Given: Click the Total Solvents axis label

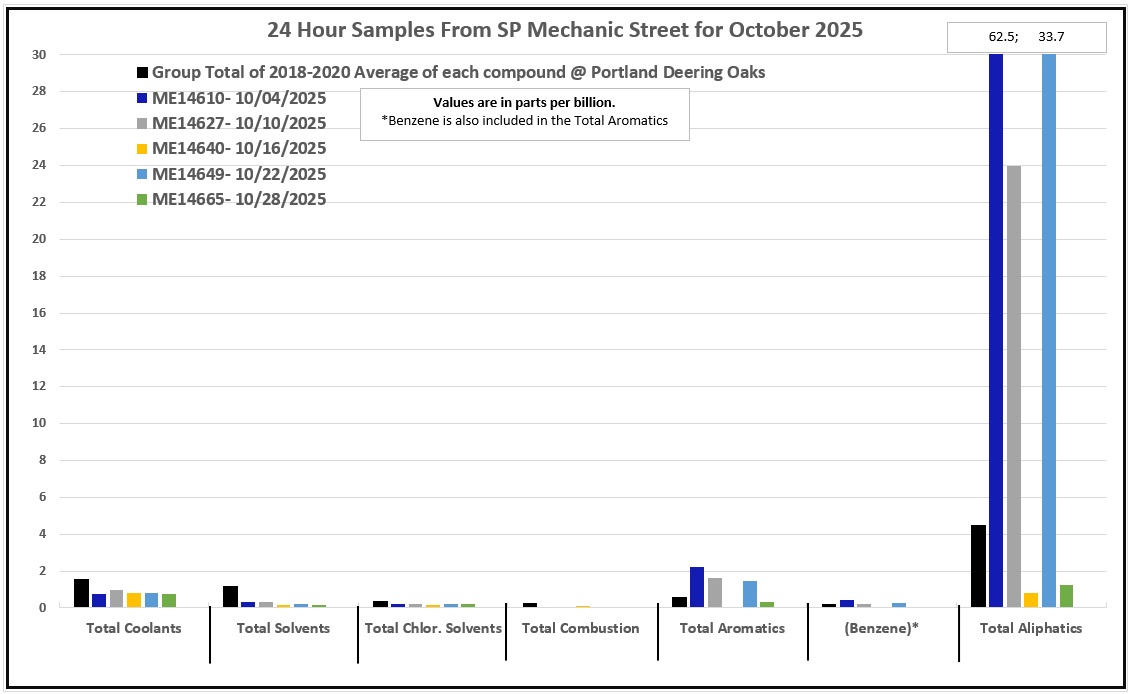Looking at the screenshot, I should tap(283, 628).
